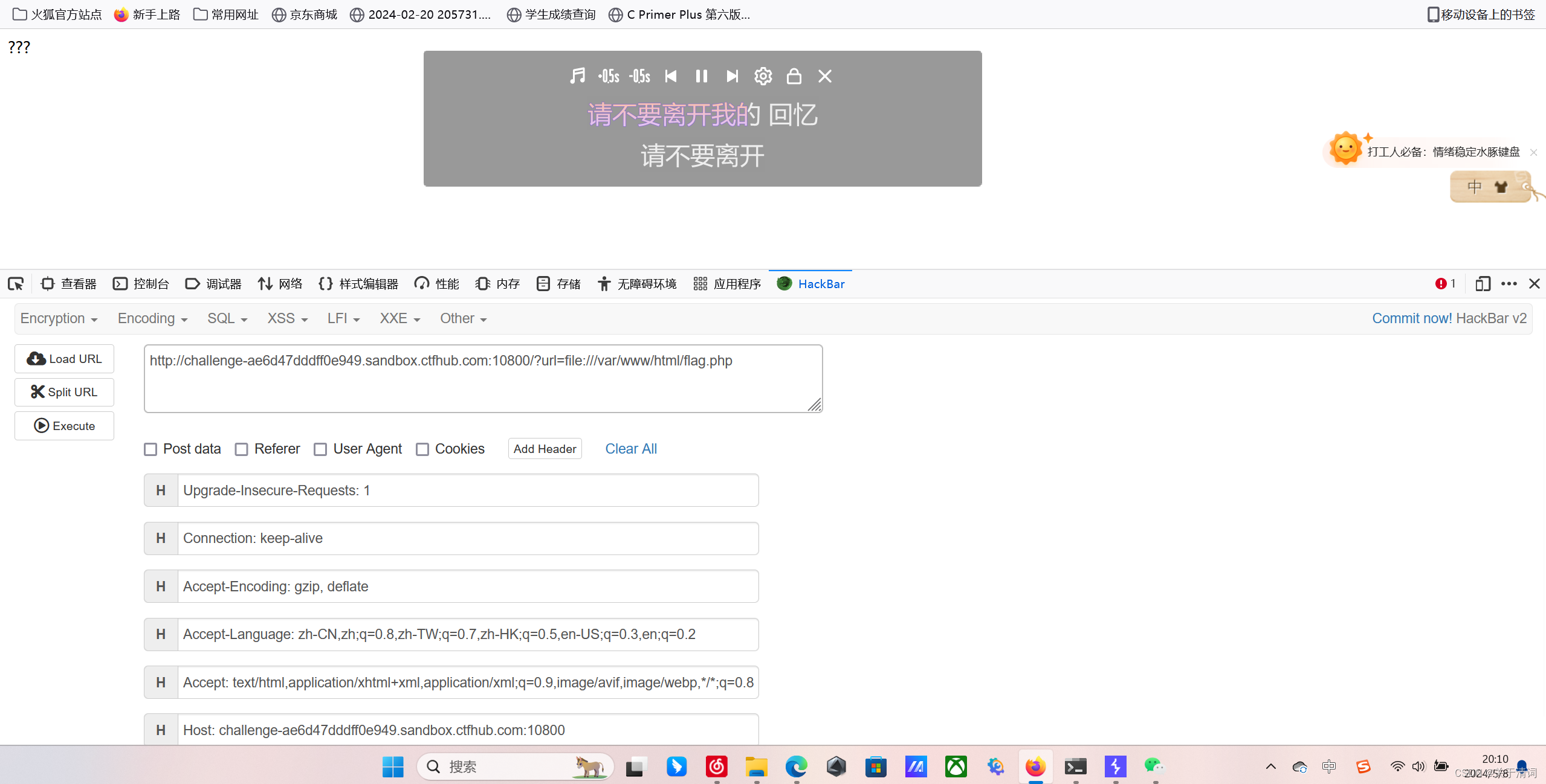
Task: Pause the music player overlay
Action: [701, 76]
